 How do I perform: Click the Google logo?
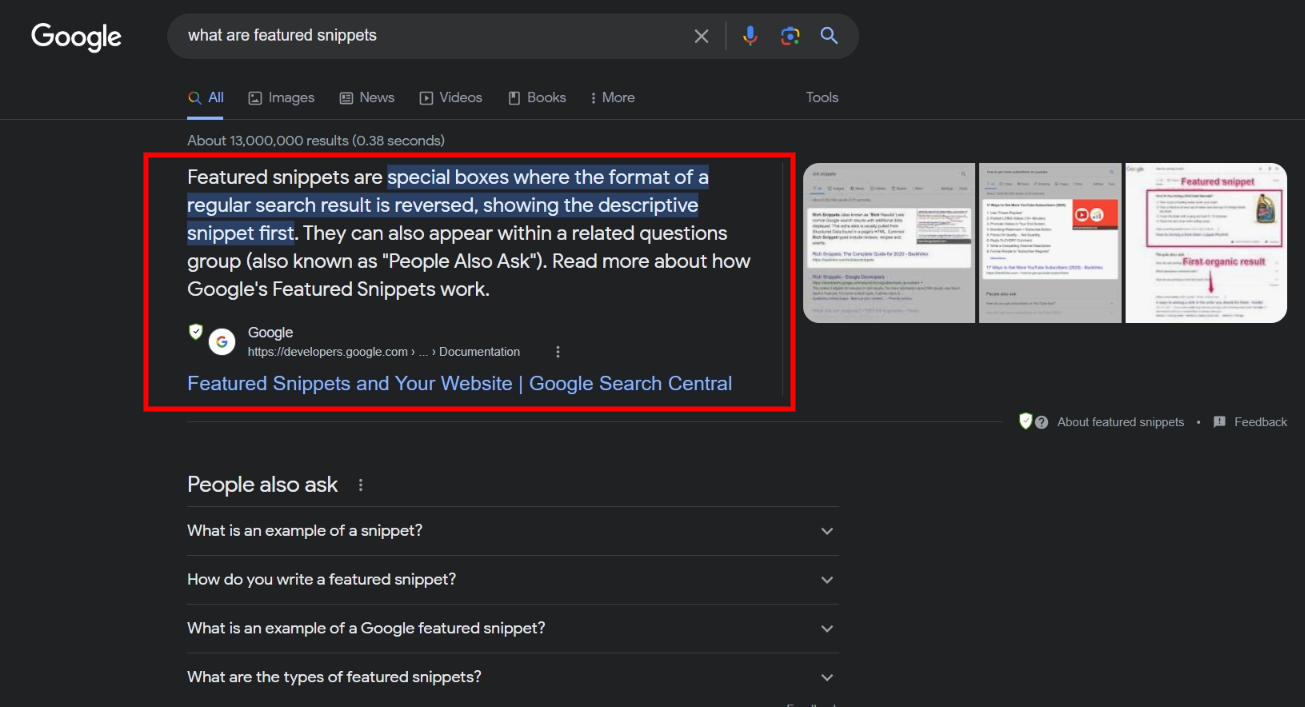[76, 37]
